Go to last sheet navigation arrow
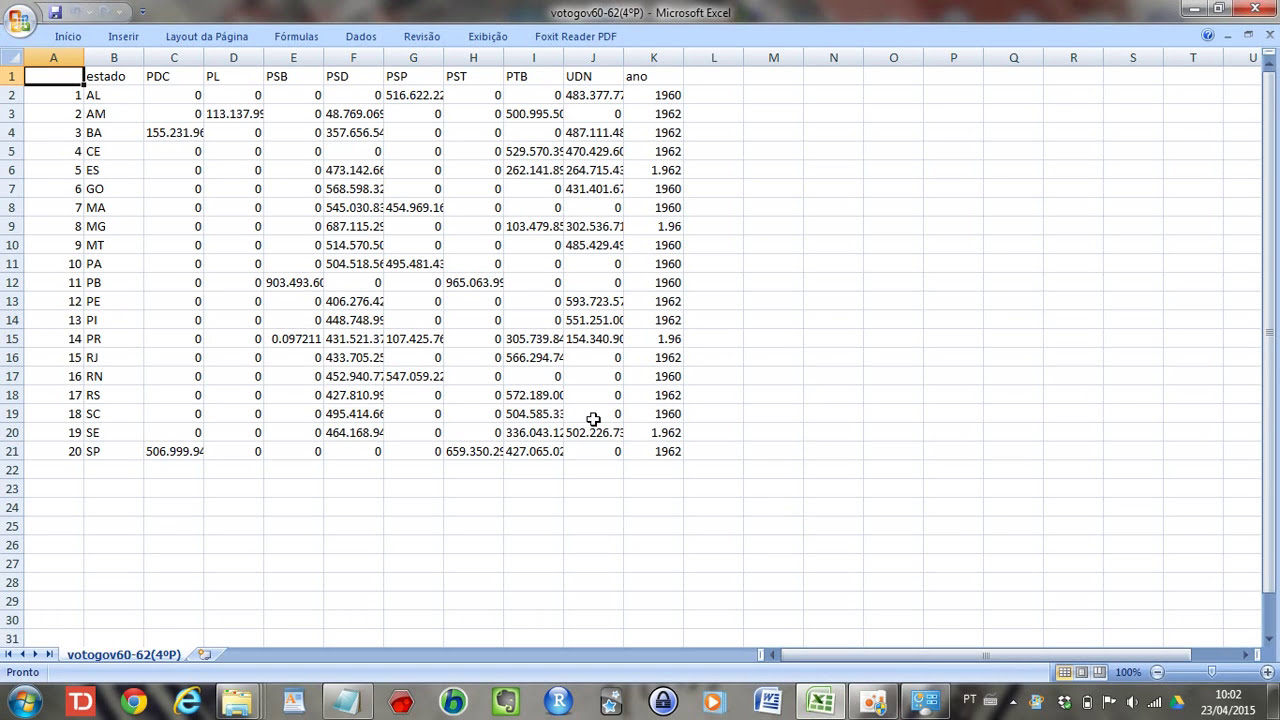This screenshot has width=1280, height=720. 49,655
